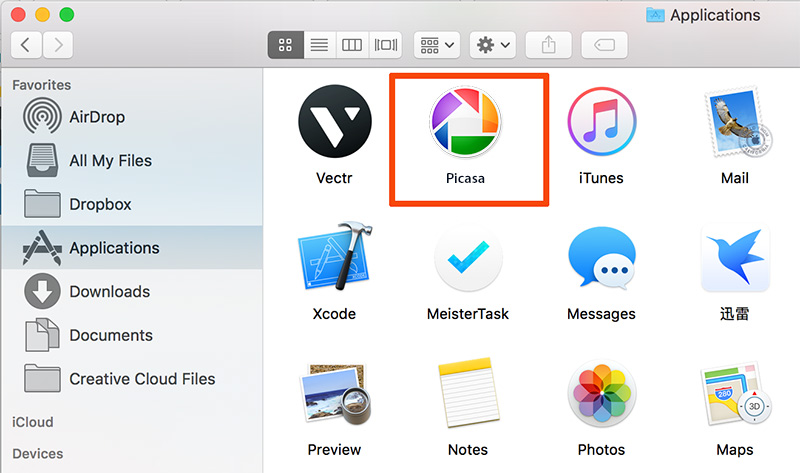The width and height of the screenshot is (800, 473).
Task: Switch to Cover Flow view
Action: tap(386, 45)
